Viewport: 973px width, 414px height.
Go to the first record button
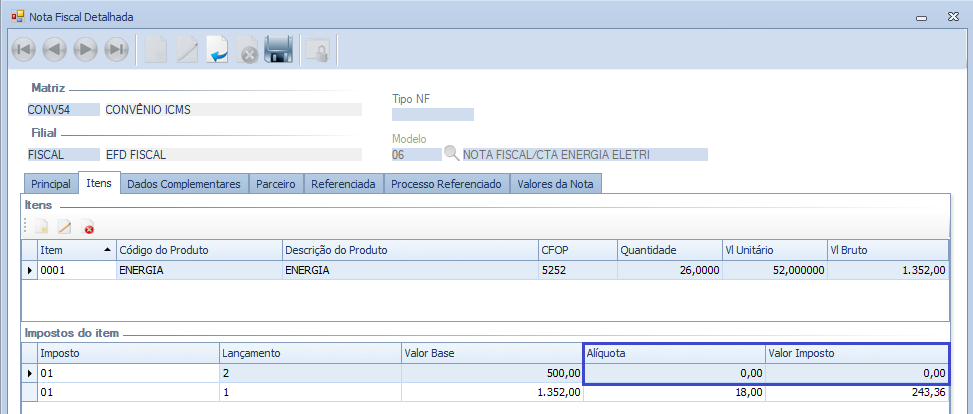24,49
